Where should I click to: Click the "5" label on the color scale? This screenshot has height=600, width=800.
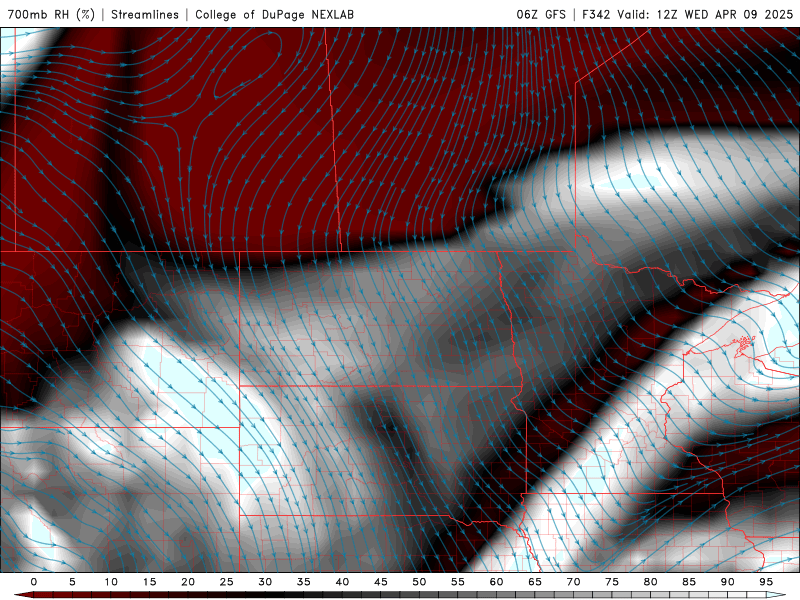72,582
